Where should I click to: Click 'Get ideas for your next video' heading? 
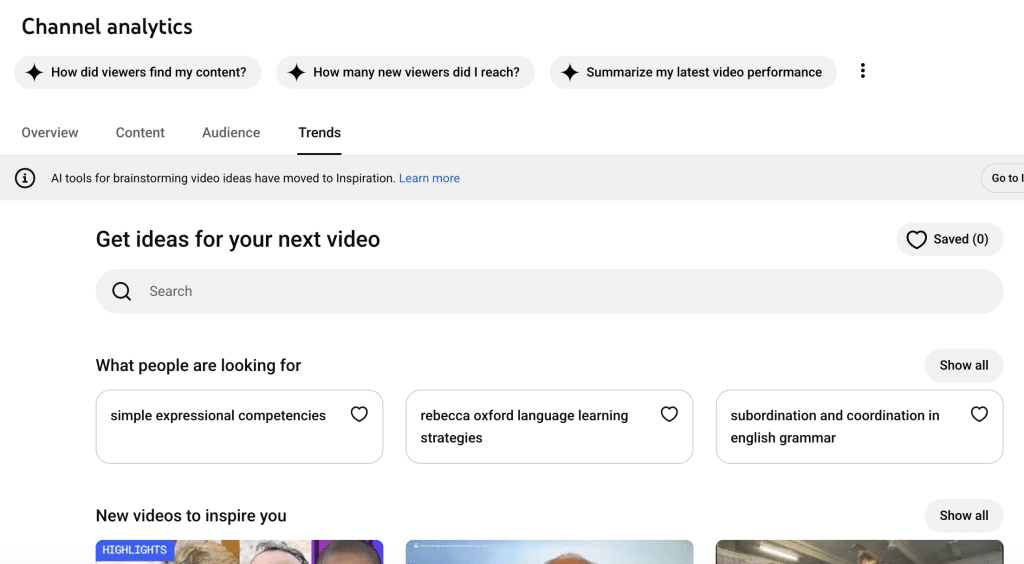[238, 240]
